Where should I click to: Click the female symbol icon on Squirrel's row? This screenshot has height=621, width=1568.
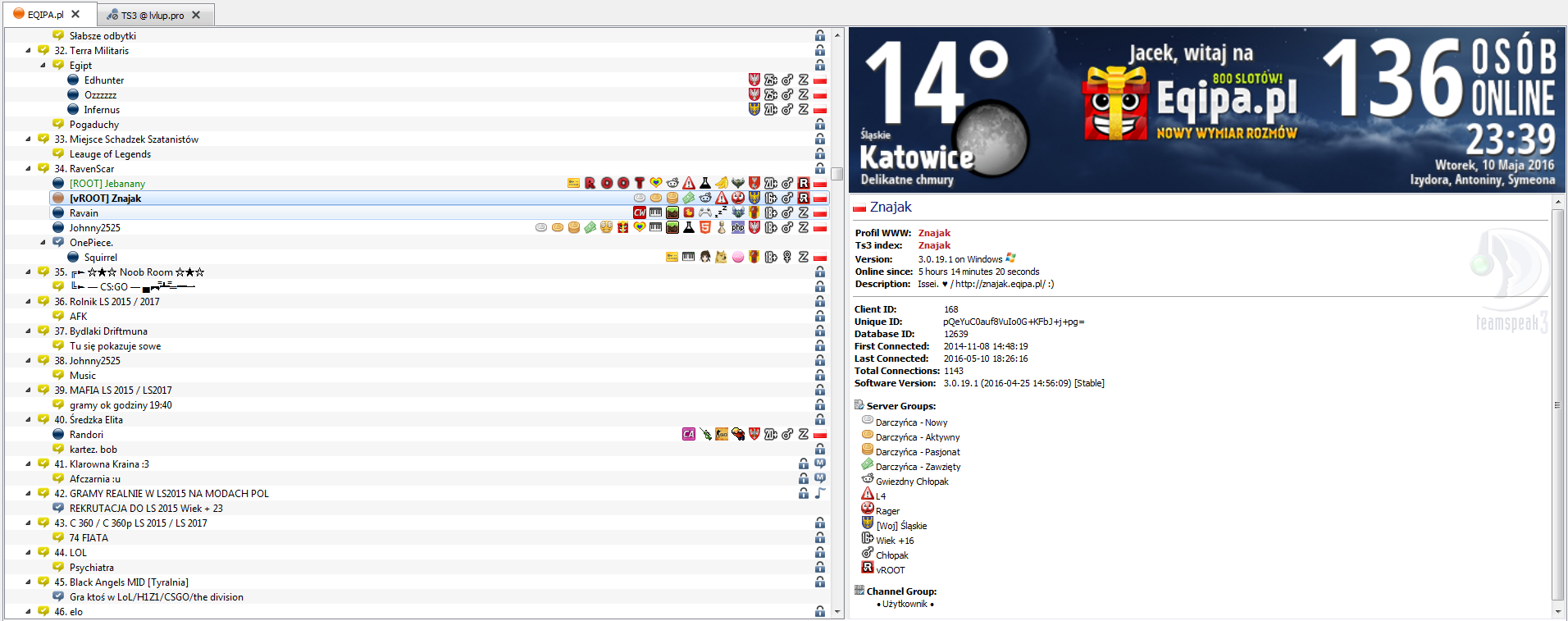[787, 258]
